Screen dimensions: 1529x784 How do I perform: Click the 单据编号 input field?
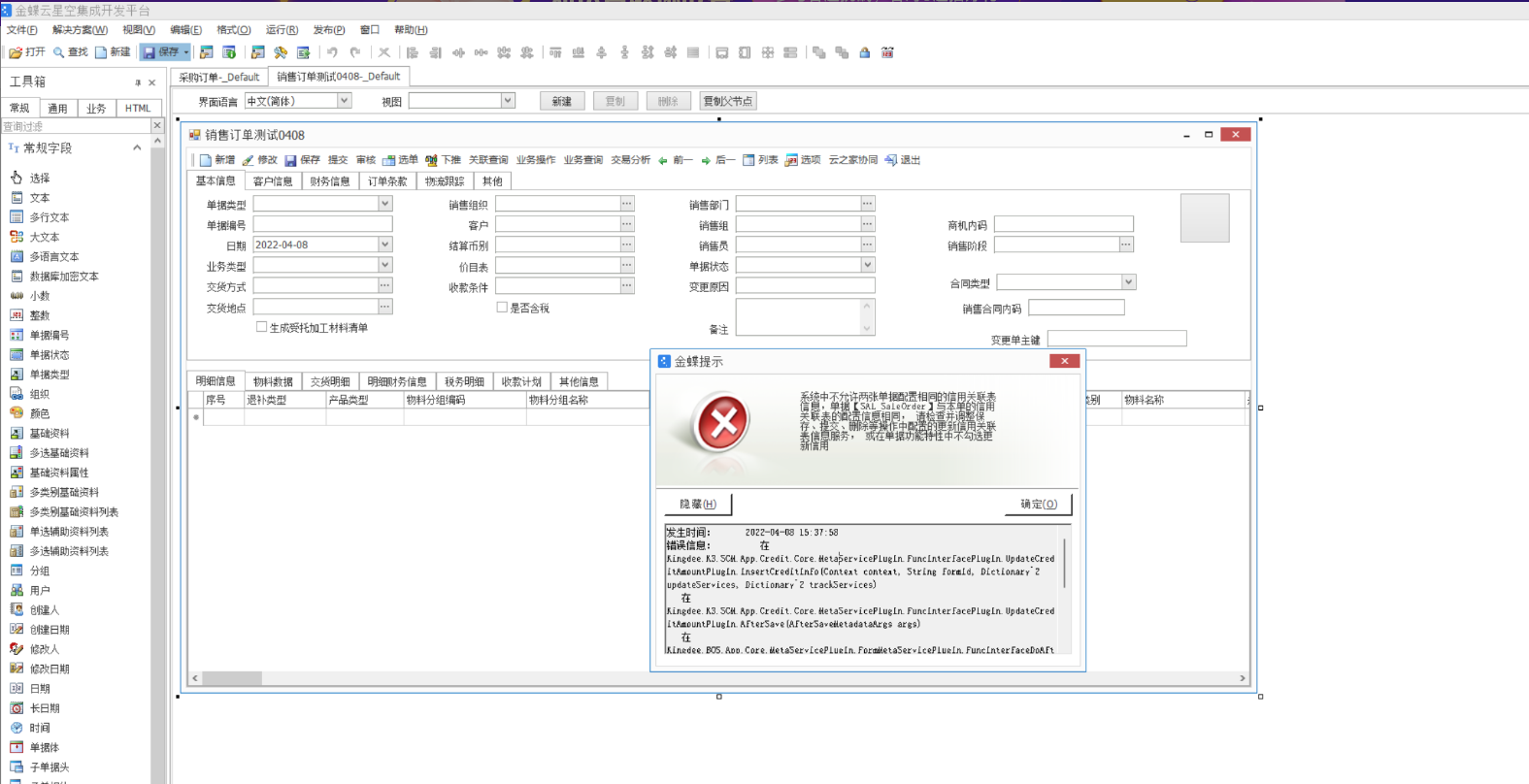[x=322, y=224]
